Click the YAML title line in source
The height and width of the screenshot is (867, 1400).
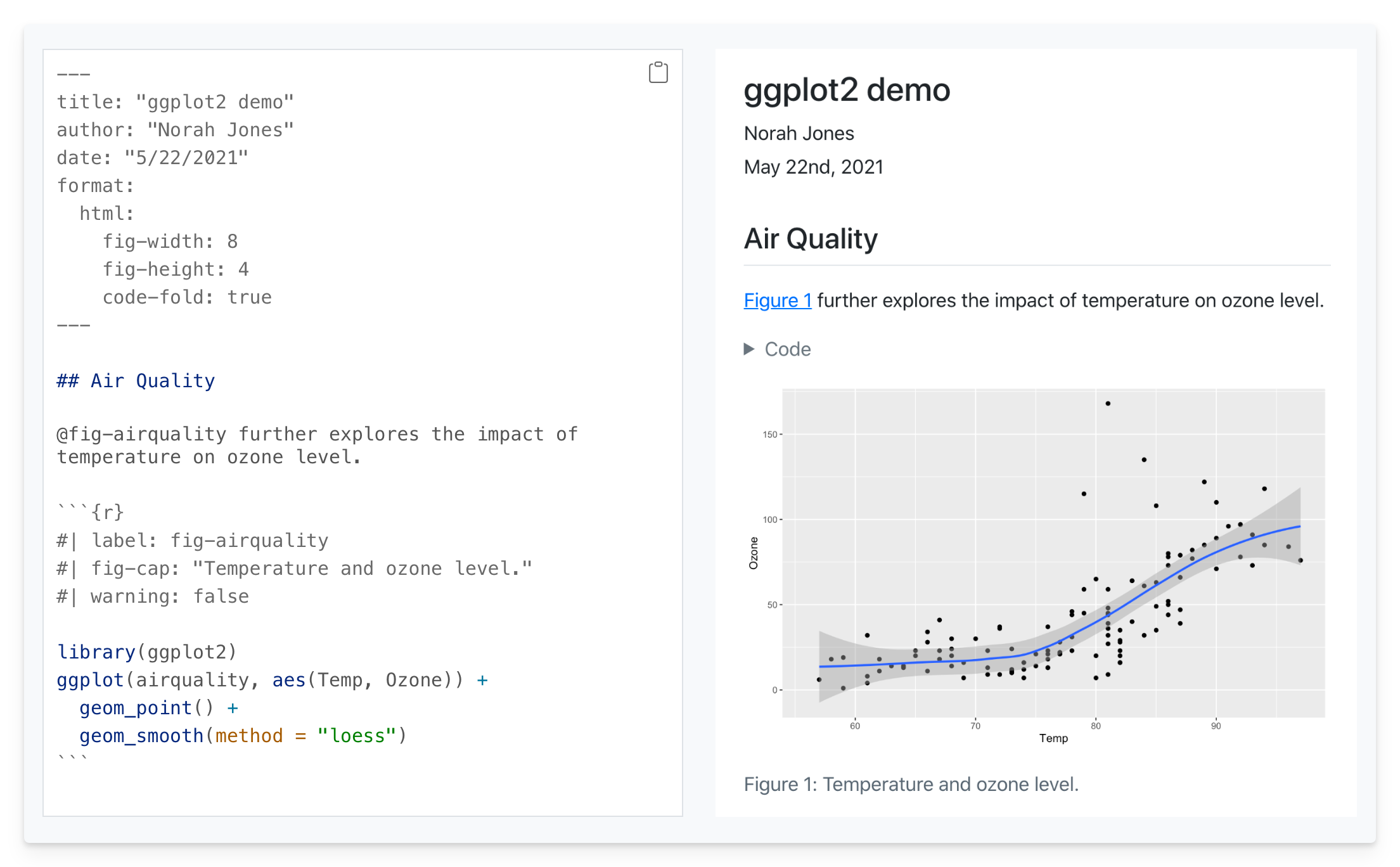(x=175, y=102)
